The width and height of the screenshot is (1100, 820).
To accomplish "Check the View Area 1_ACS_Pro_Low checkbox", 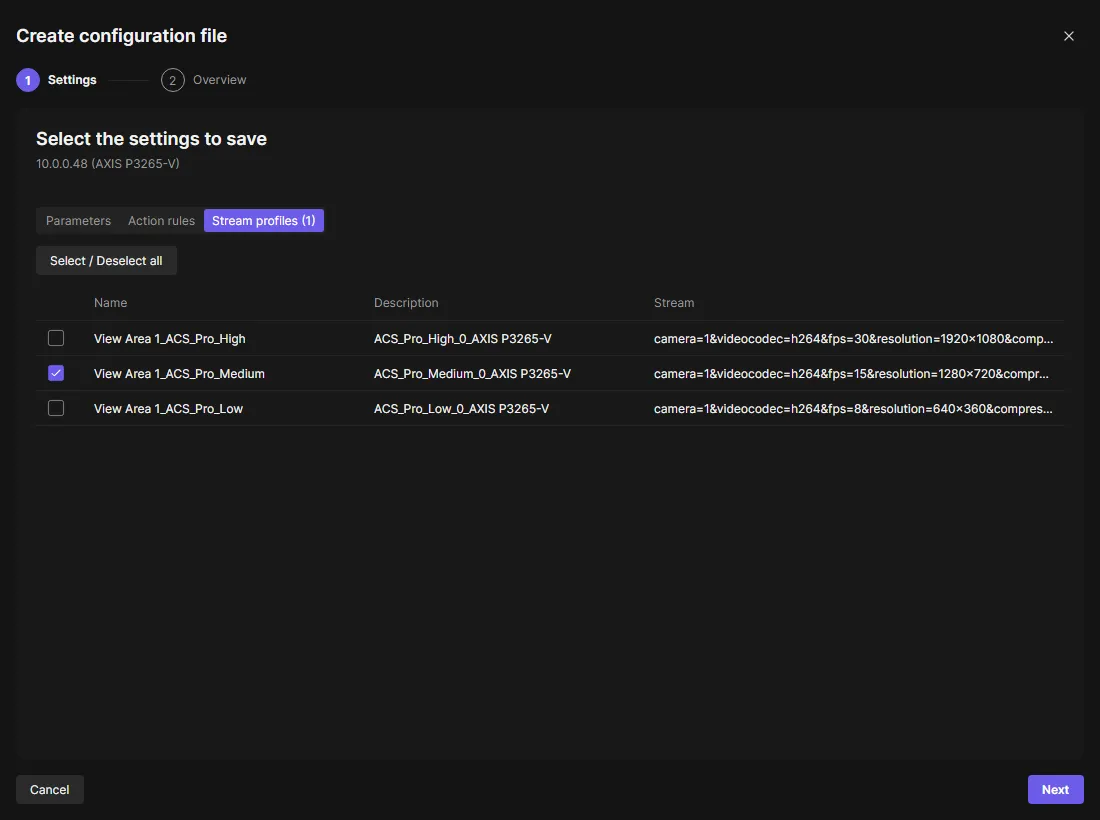I will point(56,408).
